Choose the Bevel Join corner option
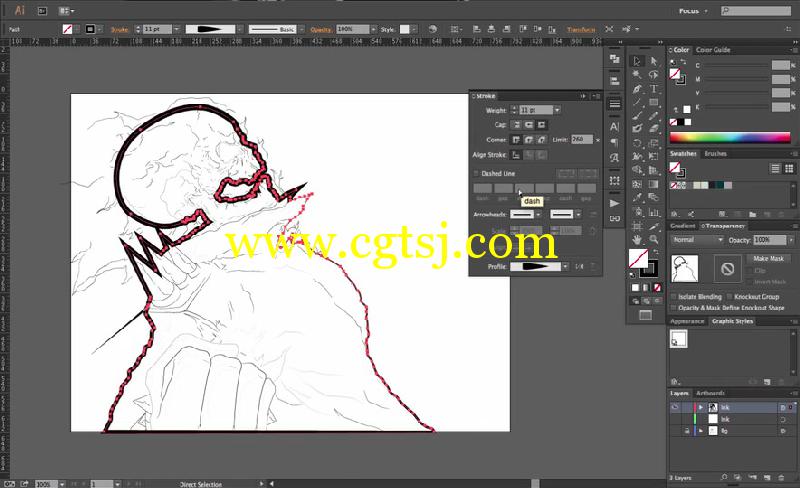This screenshot has height=488, width=800. (541, 139)
